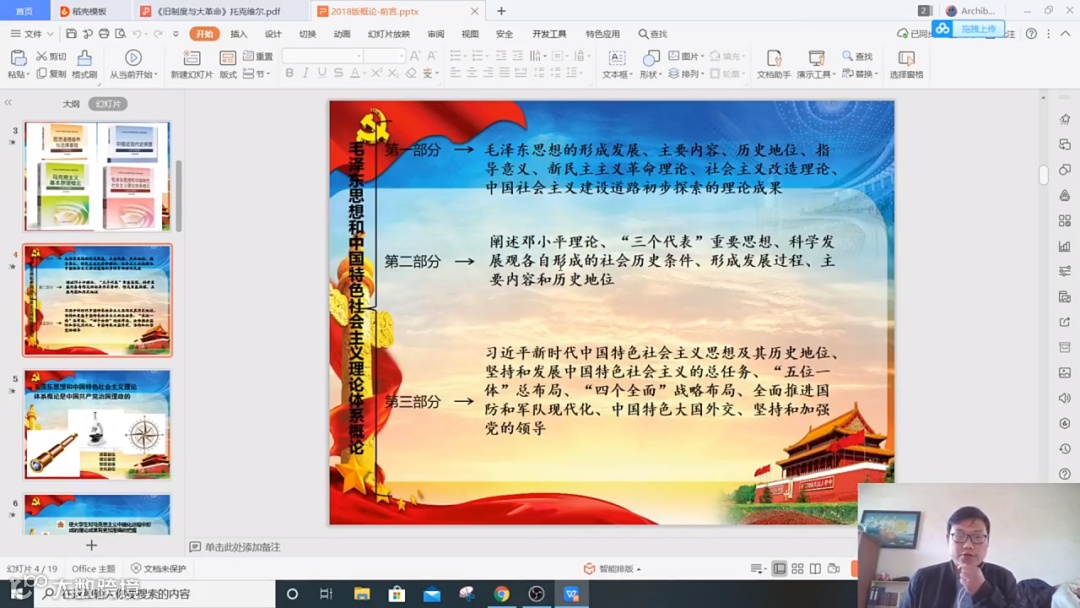Screen dimensions: 1080x608
Task: Open the 查找 find tool in toolbar
Action: (858, 57)
